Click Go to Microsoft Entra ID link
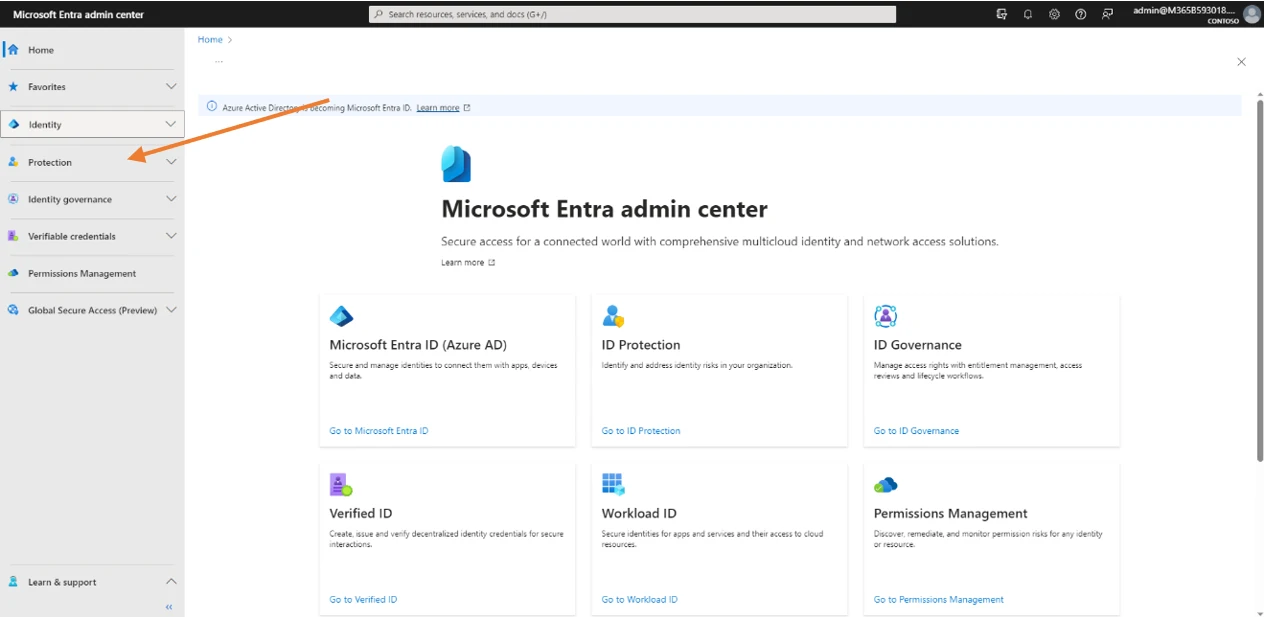Image resolution: width=1265 pixels, height=617 pixels. point(379,431)
